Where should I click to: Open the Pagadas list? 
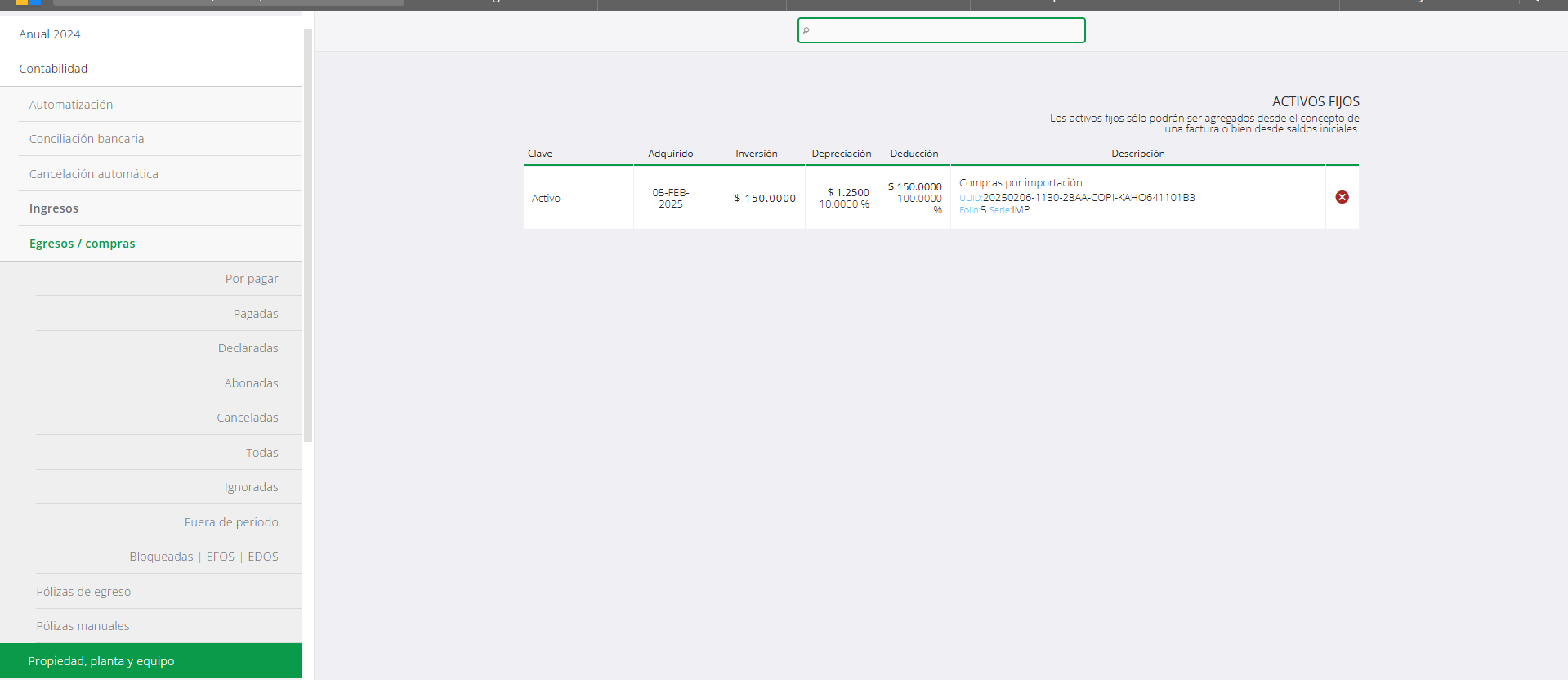click(256, 314)
